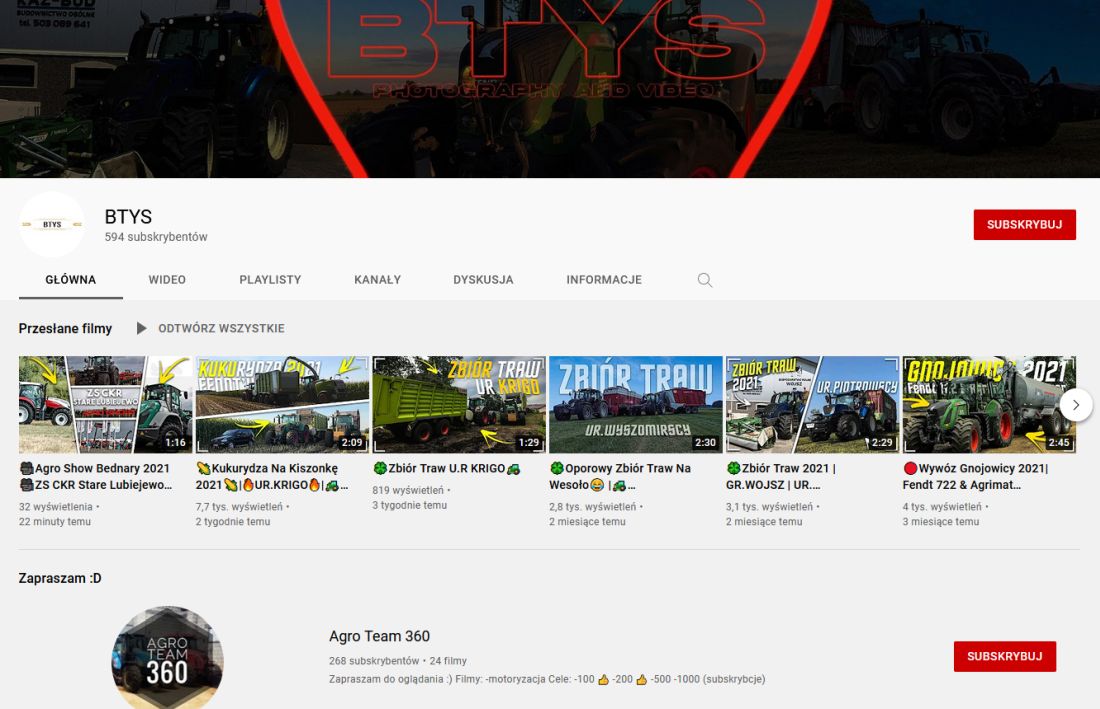Open the Zapraszam :D section heading
The width and height of the screenshot is (1100, 709).
coord(60,579)
